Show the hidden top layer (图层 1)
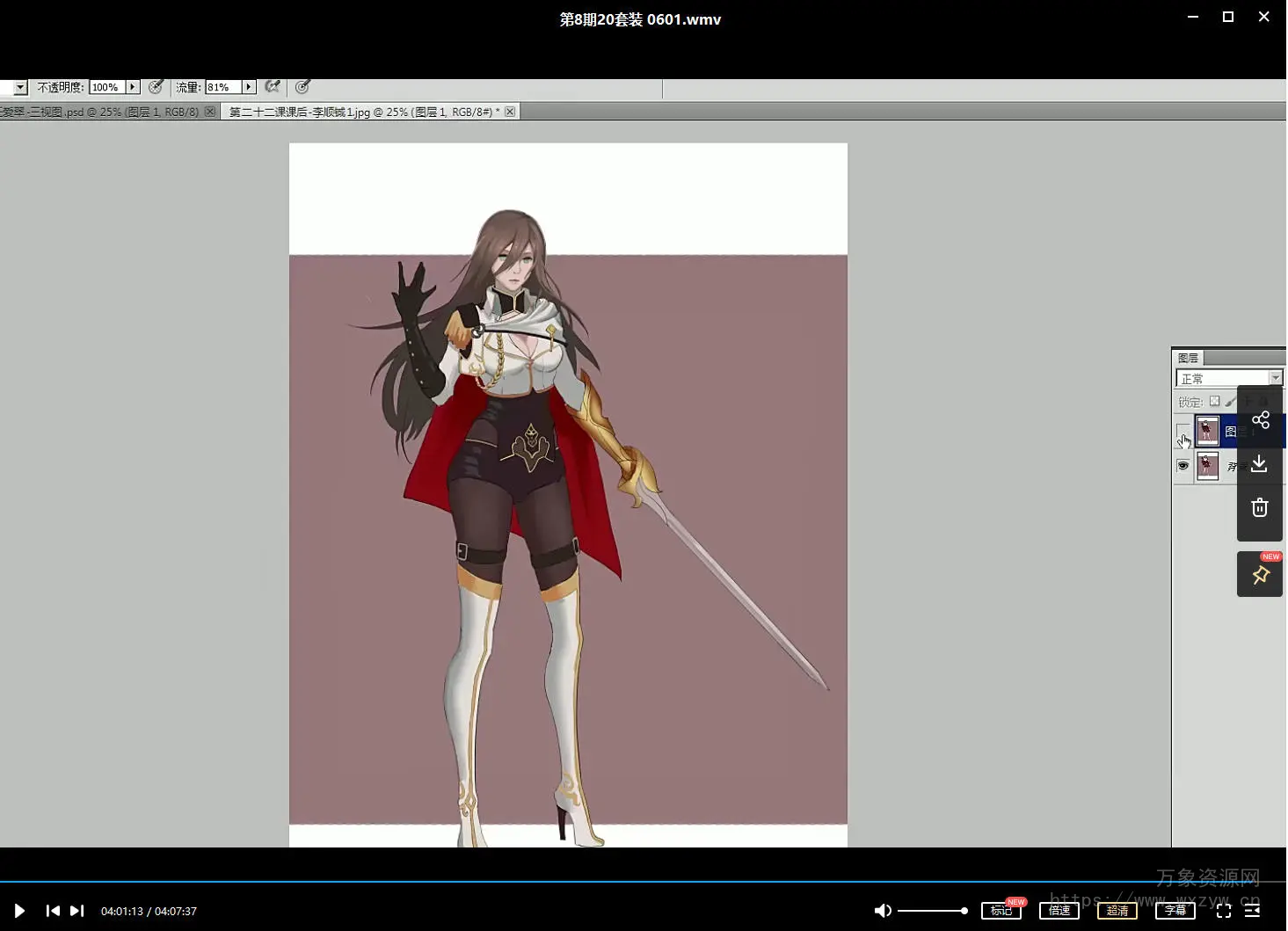The height and width of the screenshot is (931, 1288). [1182, 431]
